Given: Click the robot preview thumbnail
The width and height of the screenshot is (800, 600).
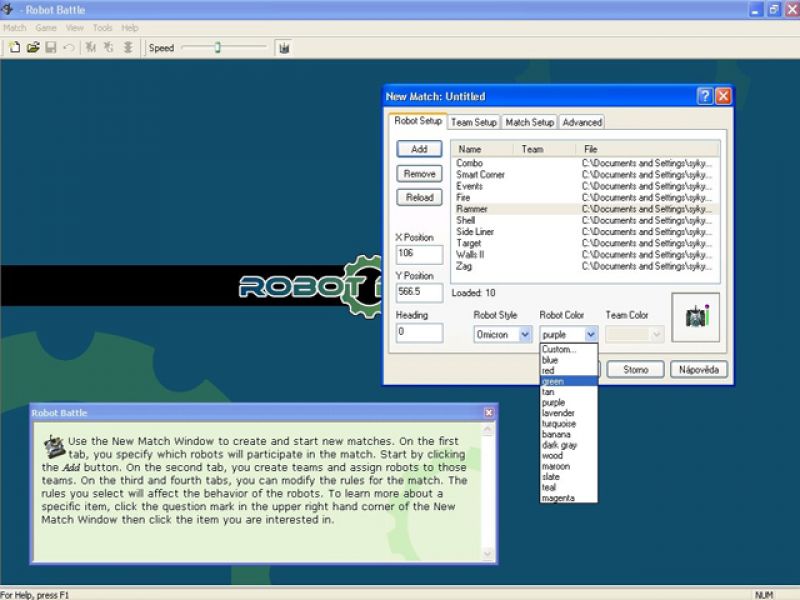Looking at the screenshot, I should point(696,317).
